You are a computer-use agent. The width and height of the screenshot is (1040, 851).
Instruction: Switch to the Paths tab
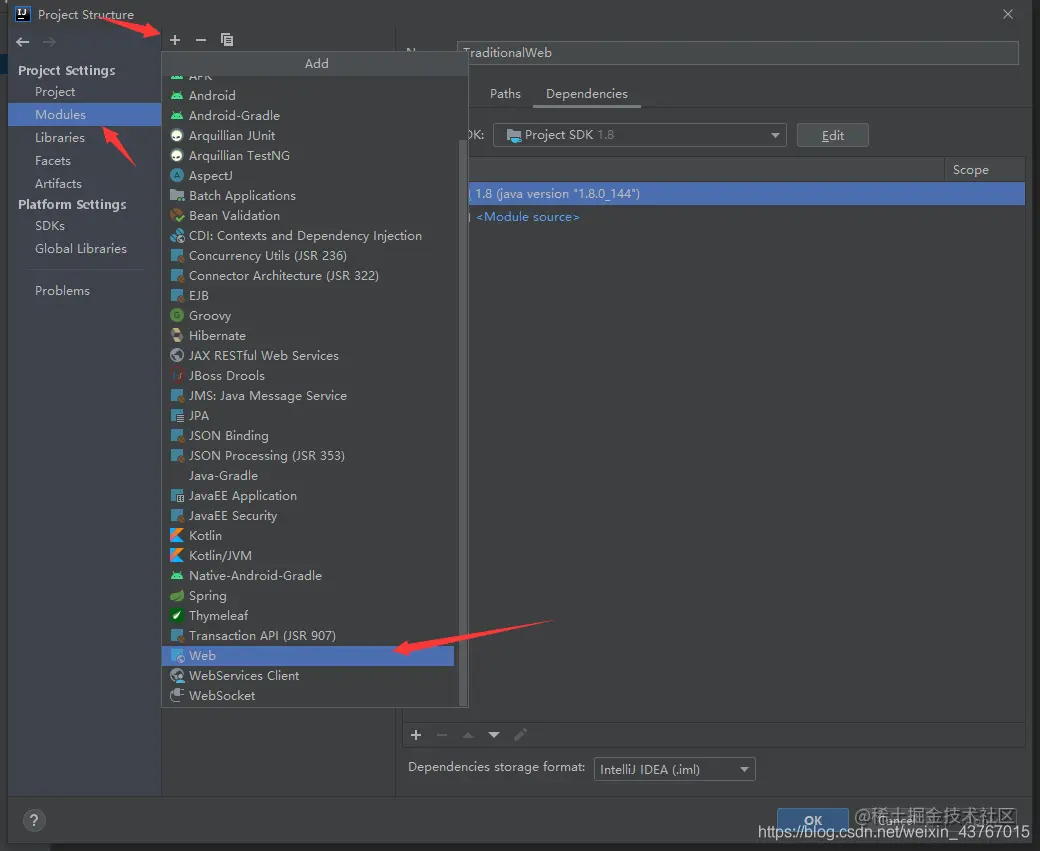[505, 94]
